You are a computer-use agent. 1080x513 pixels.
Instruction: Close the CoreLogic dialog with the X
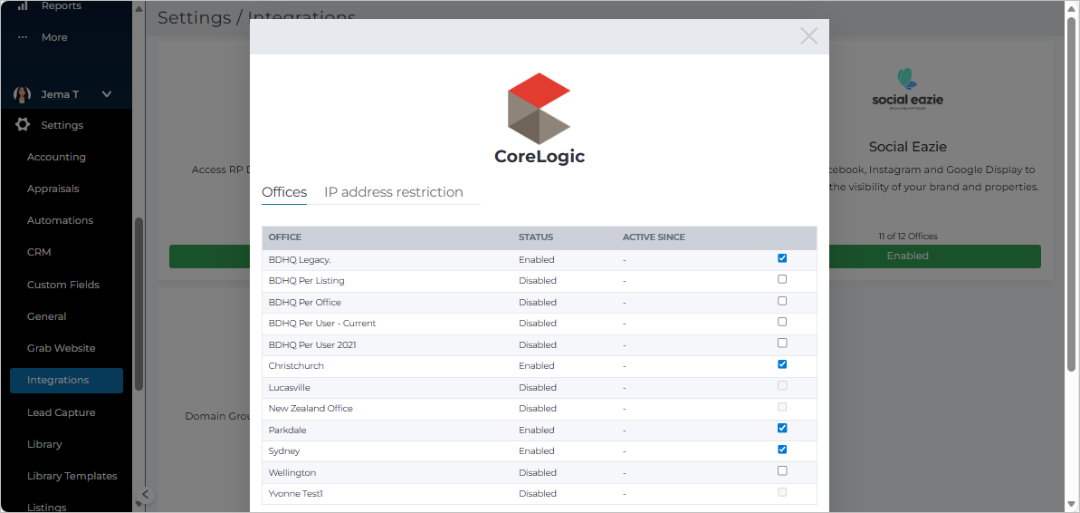809,36
